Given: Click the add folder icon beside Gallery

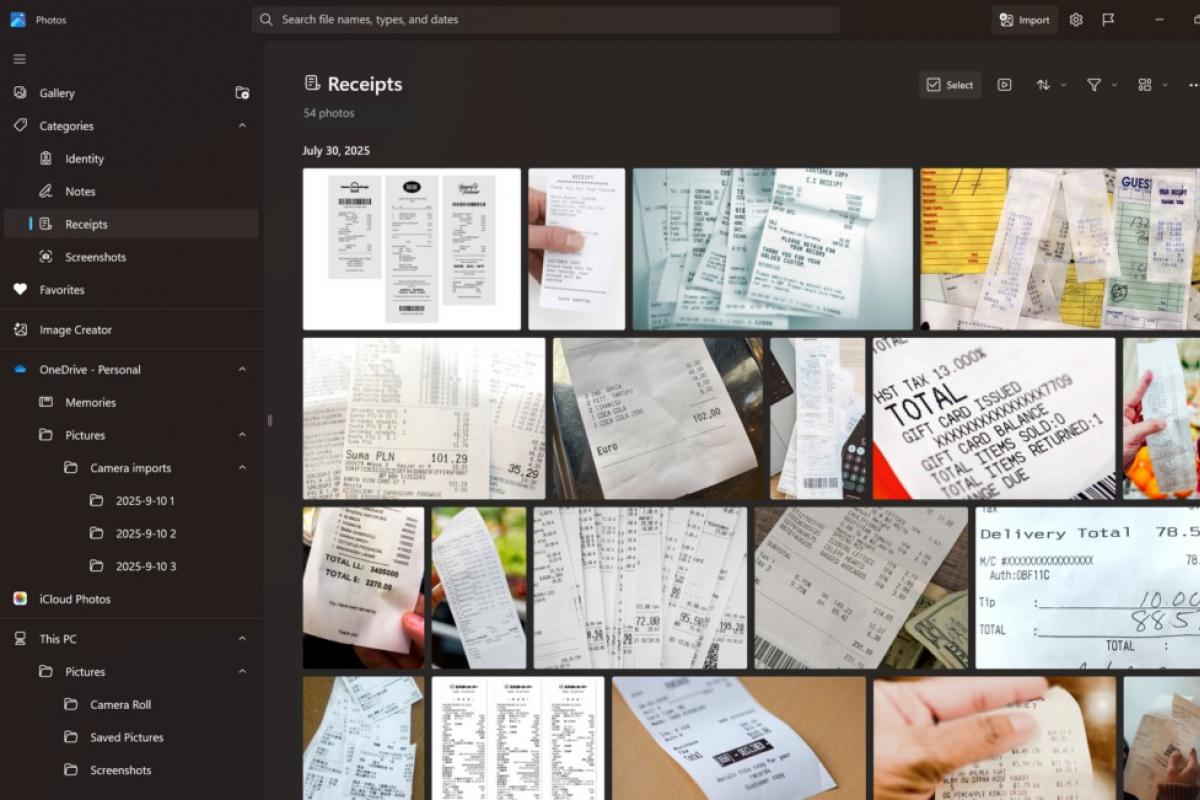Looking at the screenshot, I should pyautogui.click(x=242, y=93).
